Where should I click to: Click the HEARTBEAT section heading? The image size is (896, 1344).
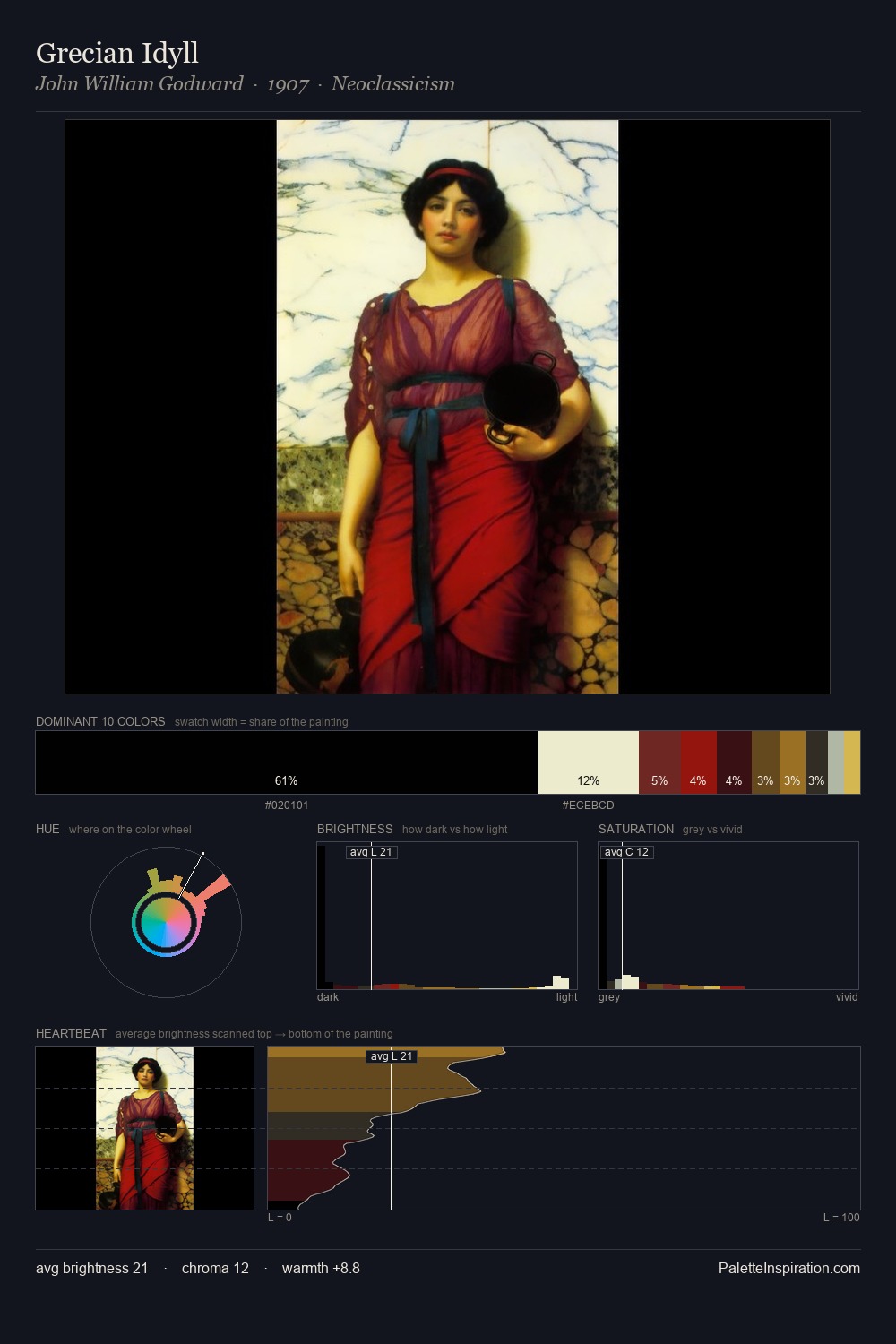click(x=71, y=1033)
